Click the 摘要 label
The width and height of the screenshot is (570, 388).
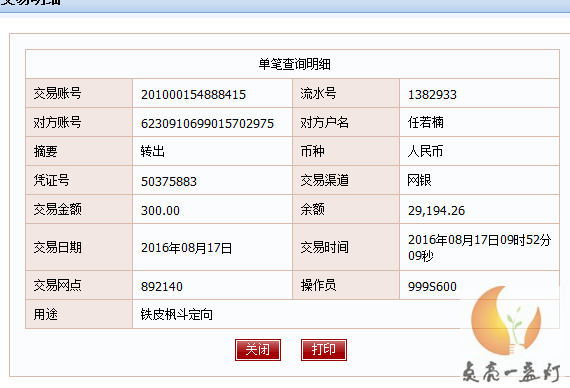coord(45,151)
